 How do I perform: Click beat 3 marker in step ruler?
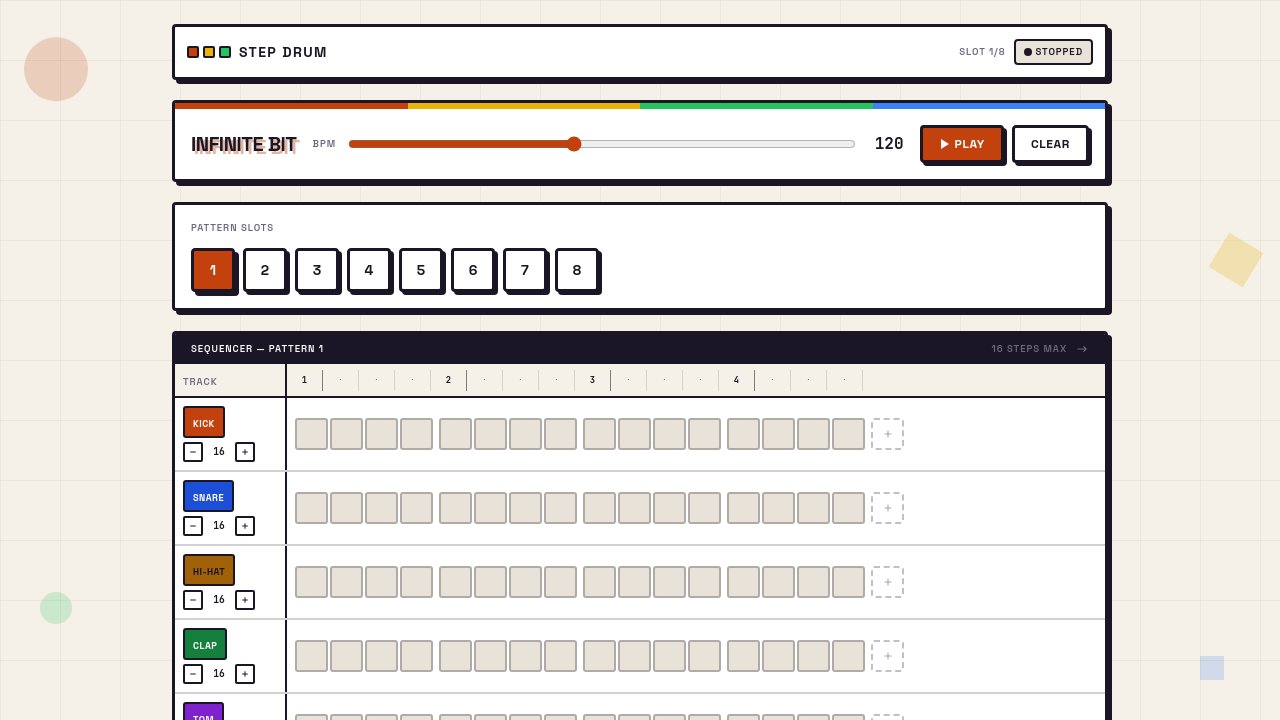click(593, 380)
